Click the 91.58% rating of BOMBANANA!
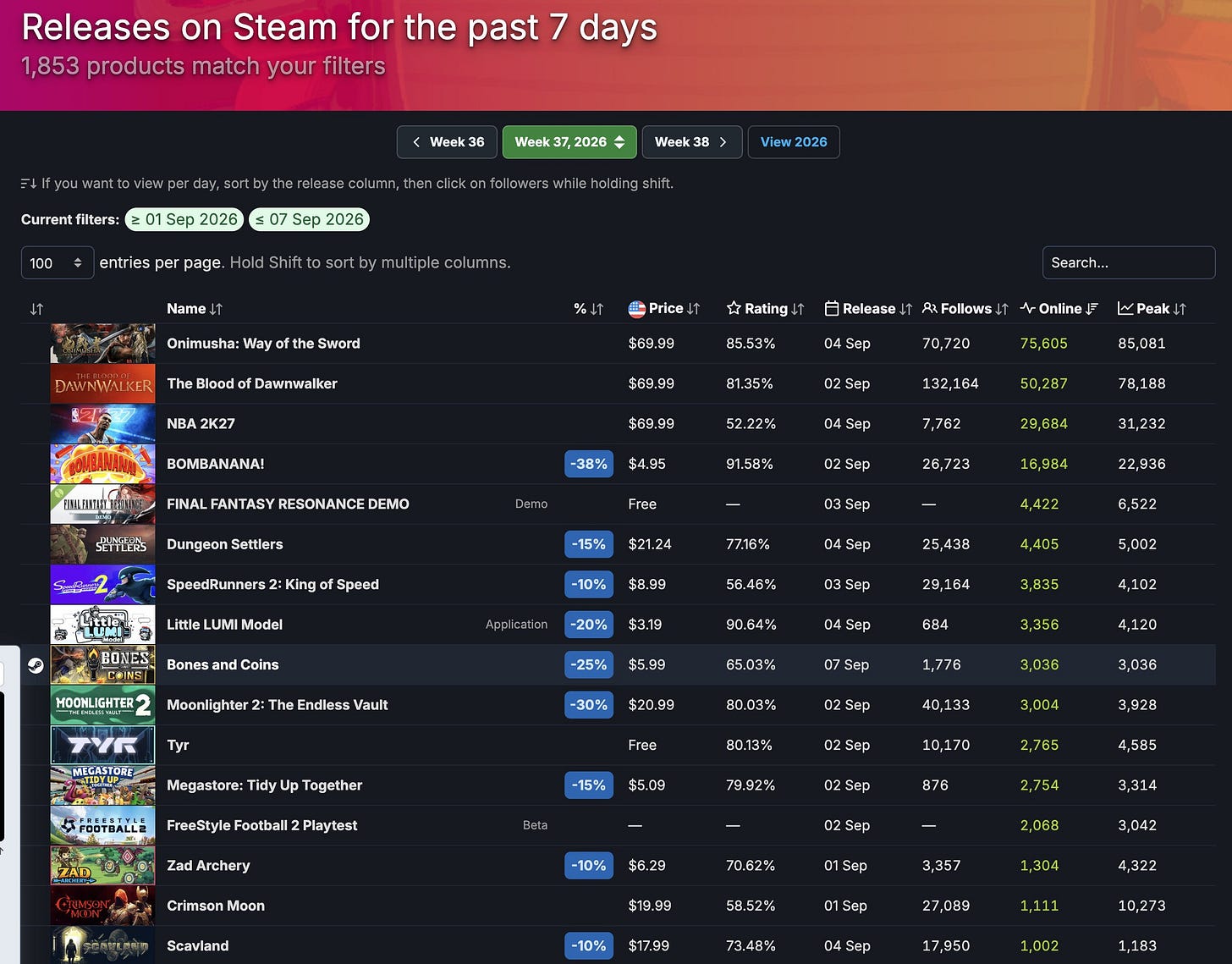The width and height of the screenshot is (1232, 964). click(751, 465)
